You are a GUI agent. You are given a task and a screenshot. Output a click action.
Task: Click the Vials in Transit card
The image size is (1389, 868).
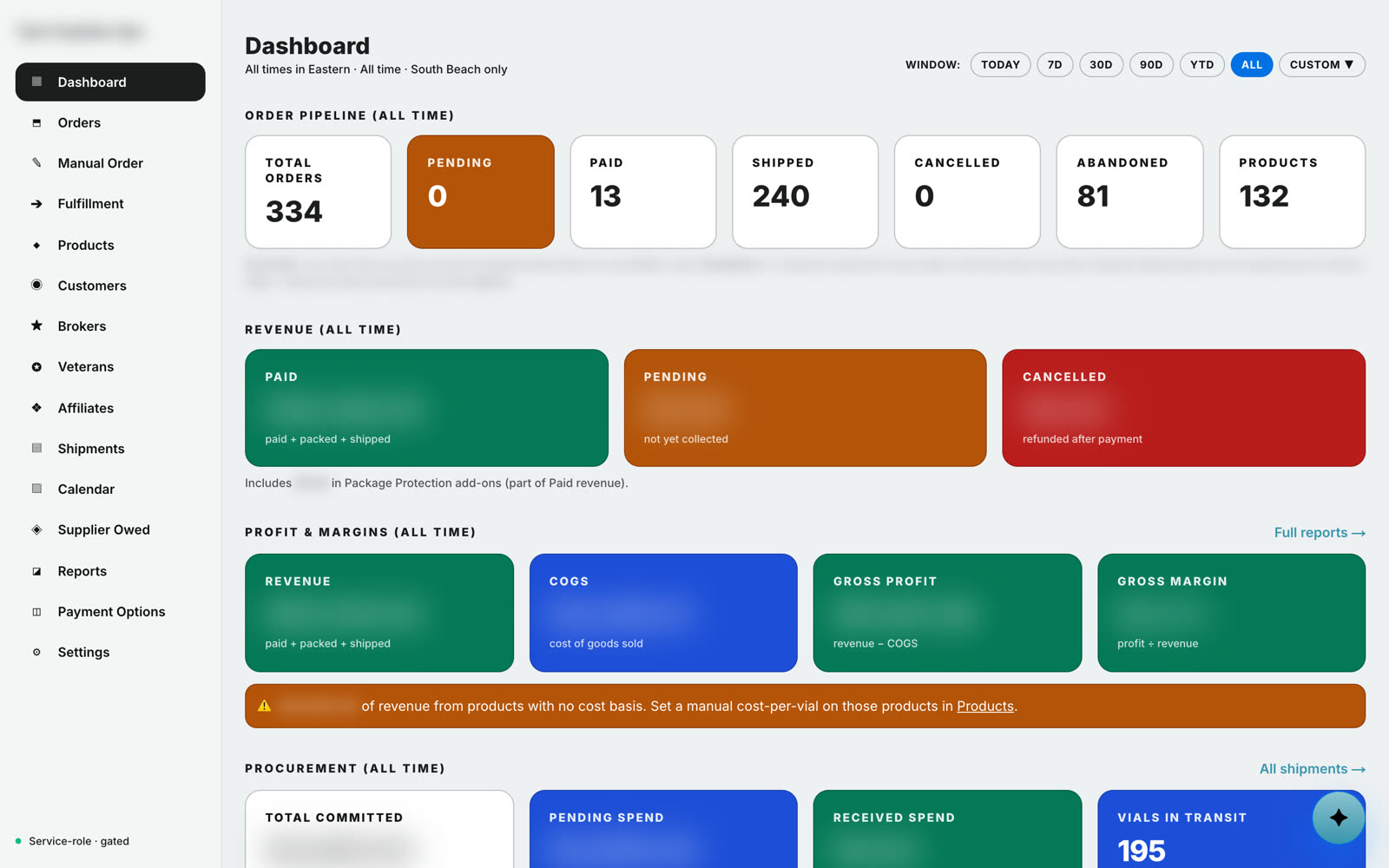click(1231, 829)
